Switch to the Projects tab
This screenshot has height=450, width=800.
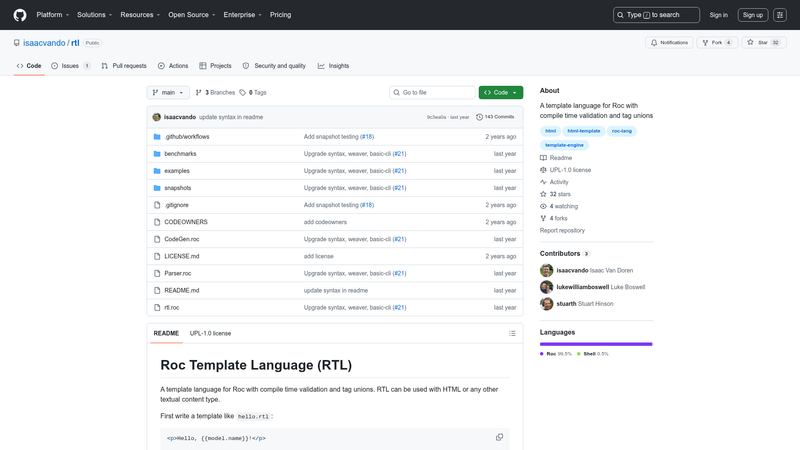[215, 66]
